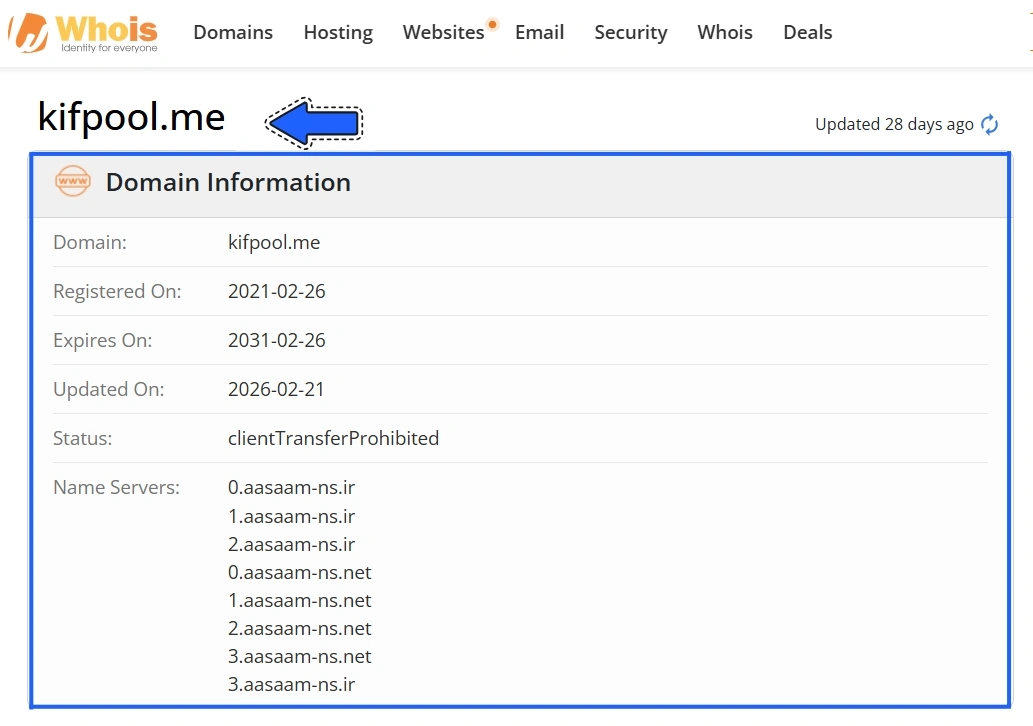This screenshot has width=1033, height=726.
Task: Select name server 0.aasaam-ns.ir
Action: (291, 488)
